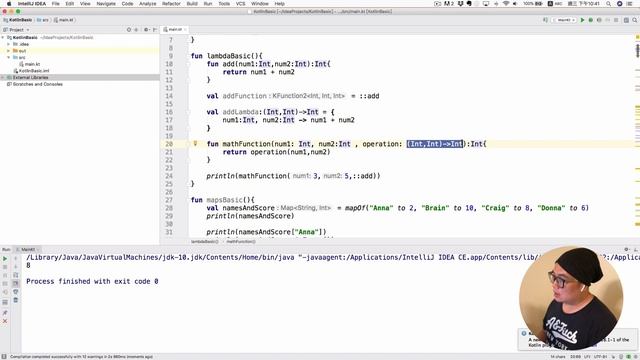Viewport: 640px width, 360px height.
Task: Open Search Everywhere magnifier in the IDE toolbar
Action: (x=635, y=20)
